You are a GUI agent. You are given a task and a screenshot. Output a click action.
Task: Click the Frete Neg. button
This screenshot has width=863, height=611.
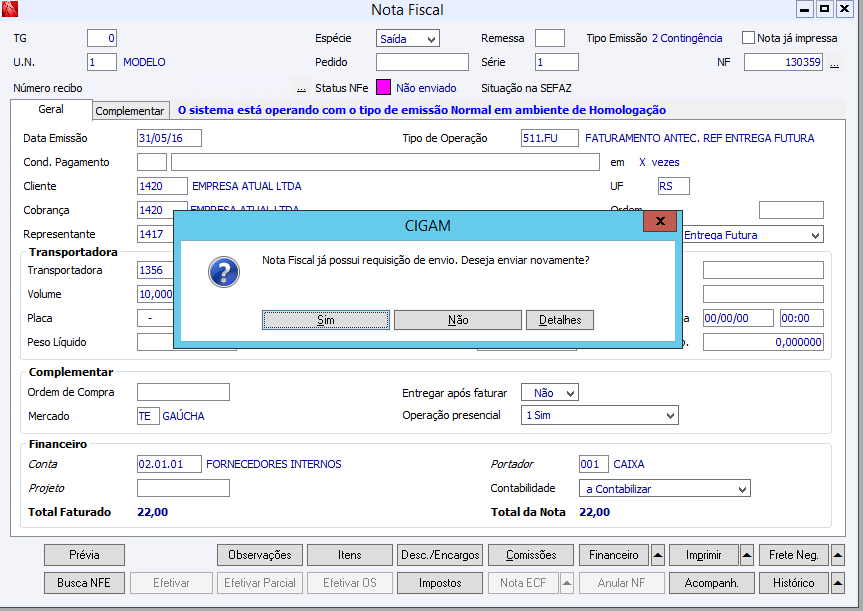pyautogui.click(x=794, y=555)
